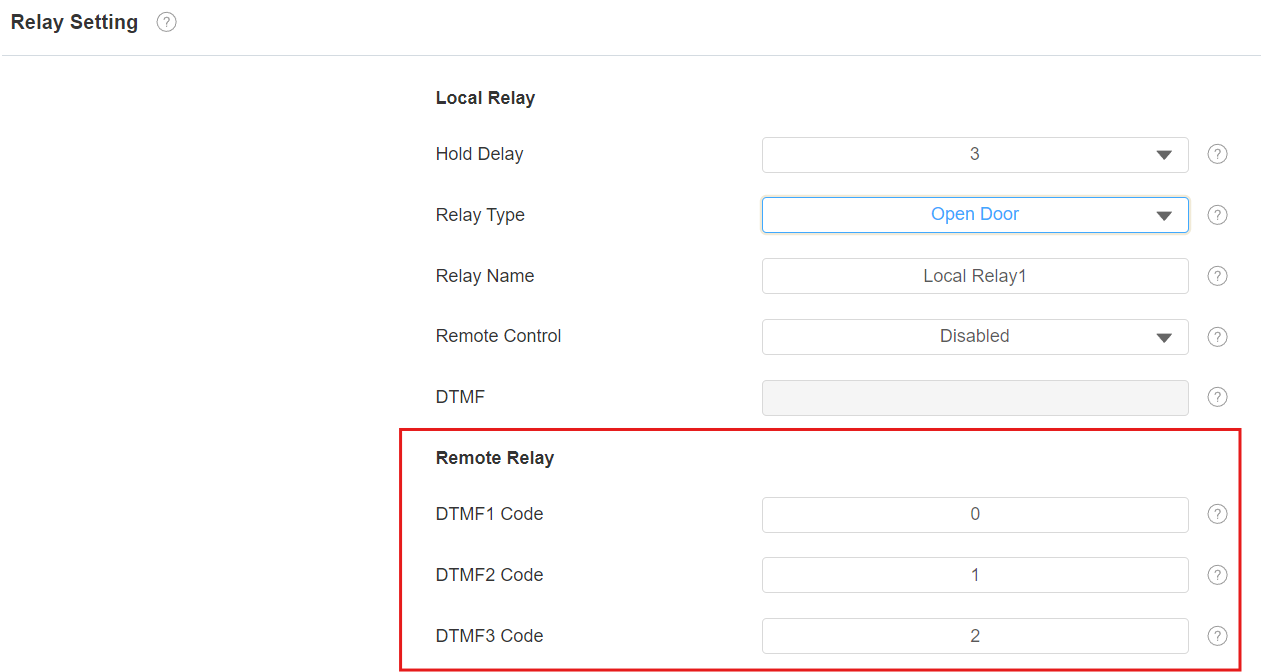Click the greyed-out DTMF field
The image size is (1261, 672).
pyautogui.click(x=975, y=398)
